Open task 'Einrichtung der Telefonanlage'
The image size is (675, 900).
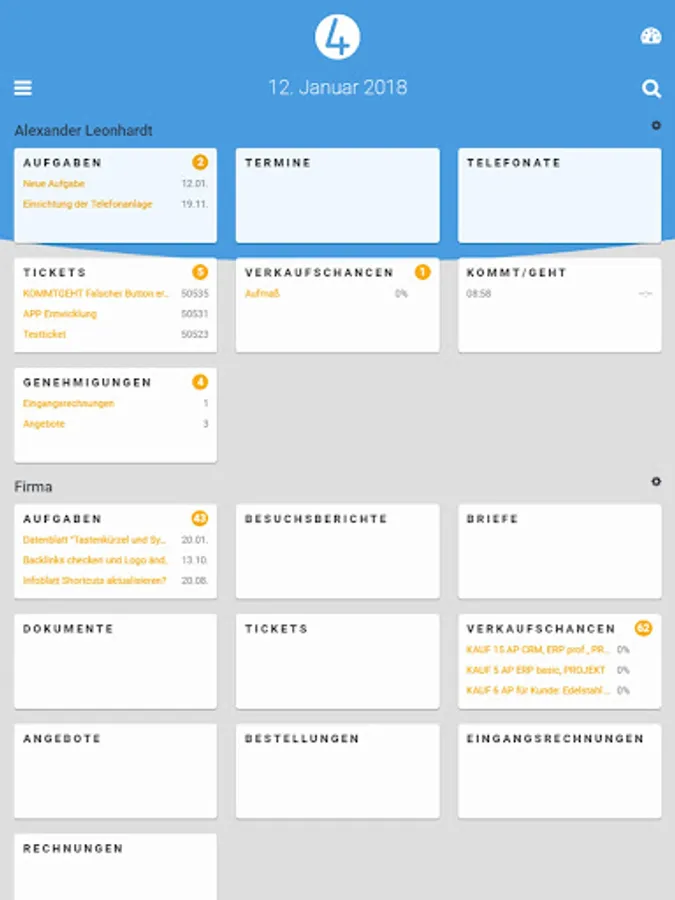(x=88, y=204)
